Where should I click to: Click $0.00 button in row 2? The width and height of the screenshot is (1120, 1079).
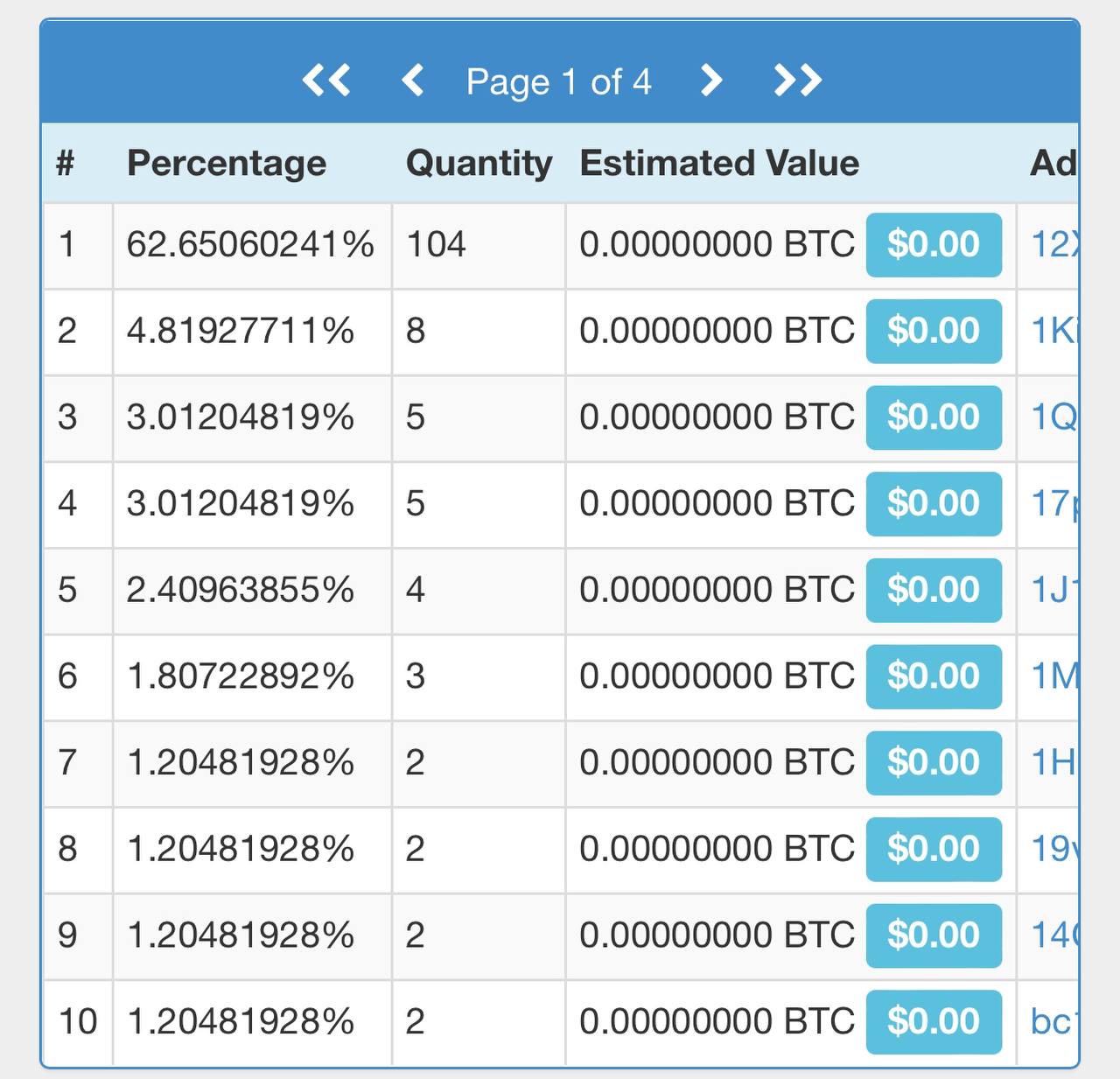[933, 331]
